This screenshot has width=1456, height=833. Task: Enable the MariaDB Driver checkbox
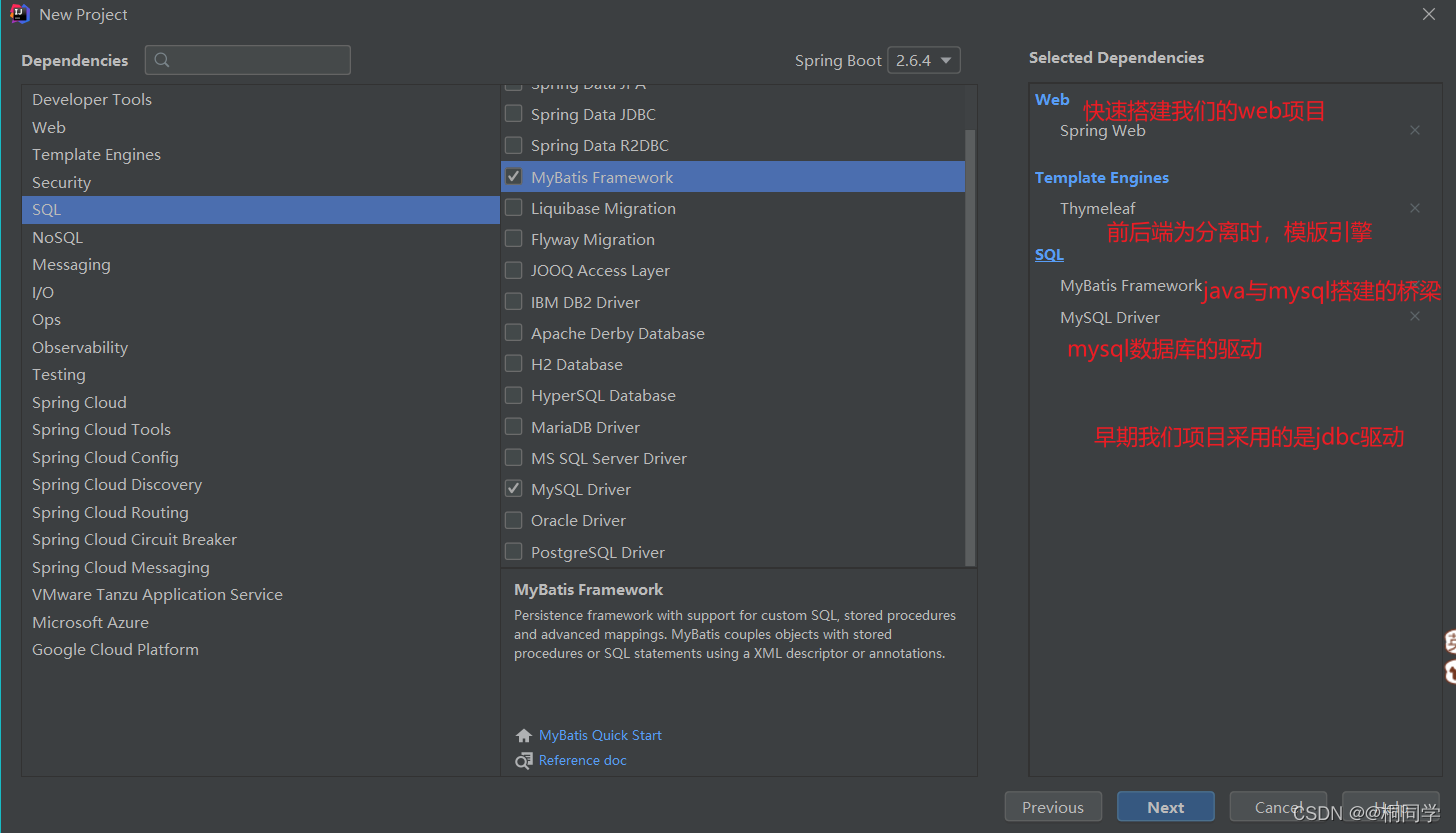pyautogui.click(x=513, y=426)
